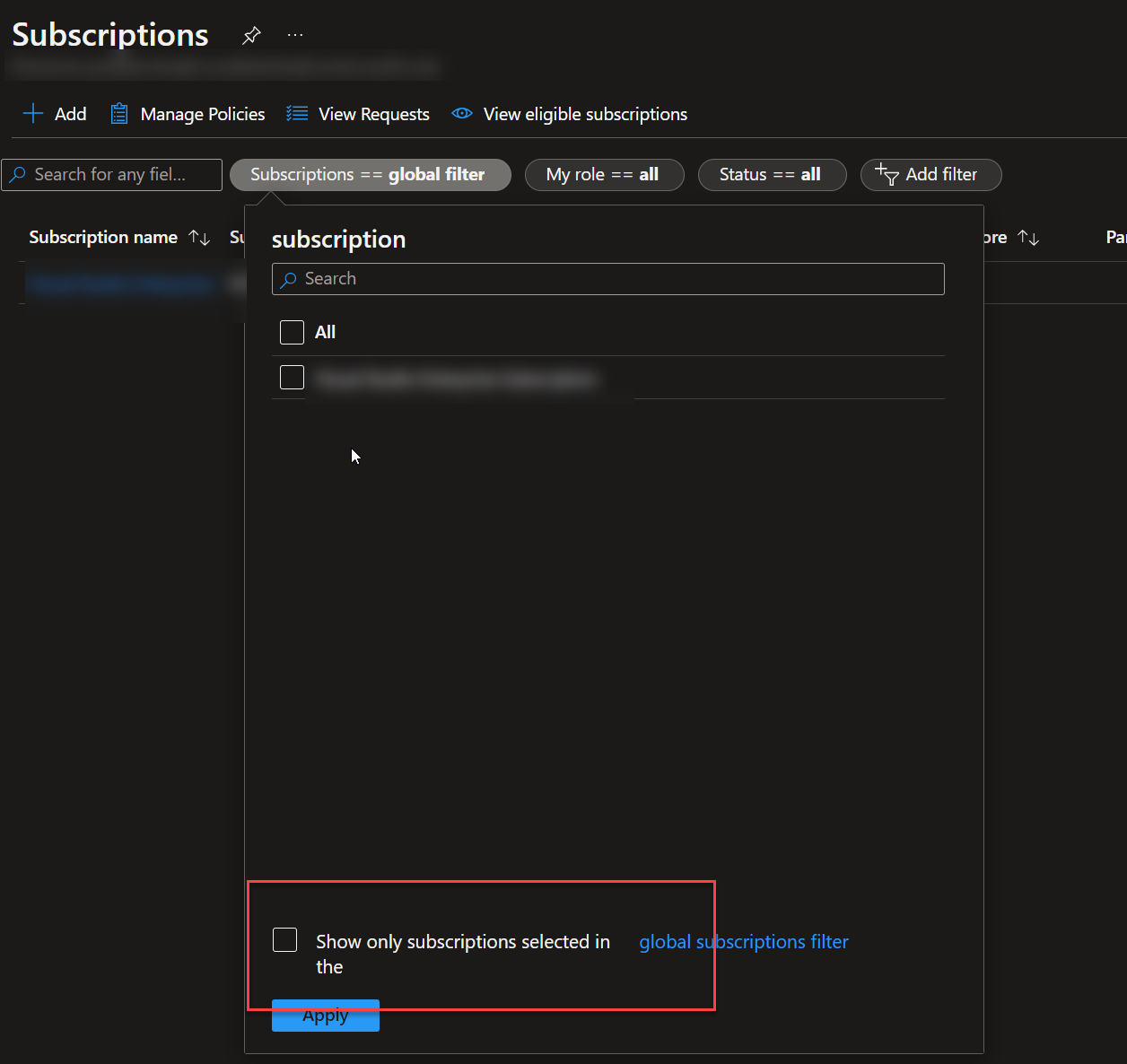Open the My role filter dropdown

point(604,174)
